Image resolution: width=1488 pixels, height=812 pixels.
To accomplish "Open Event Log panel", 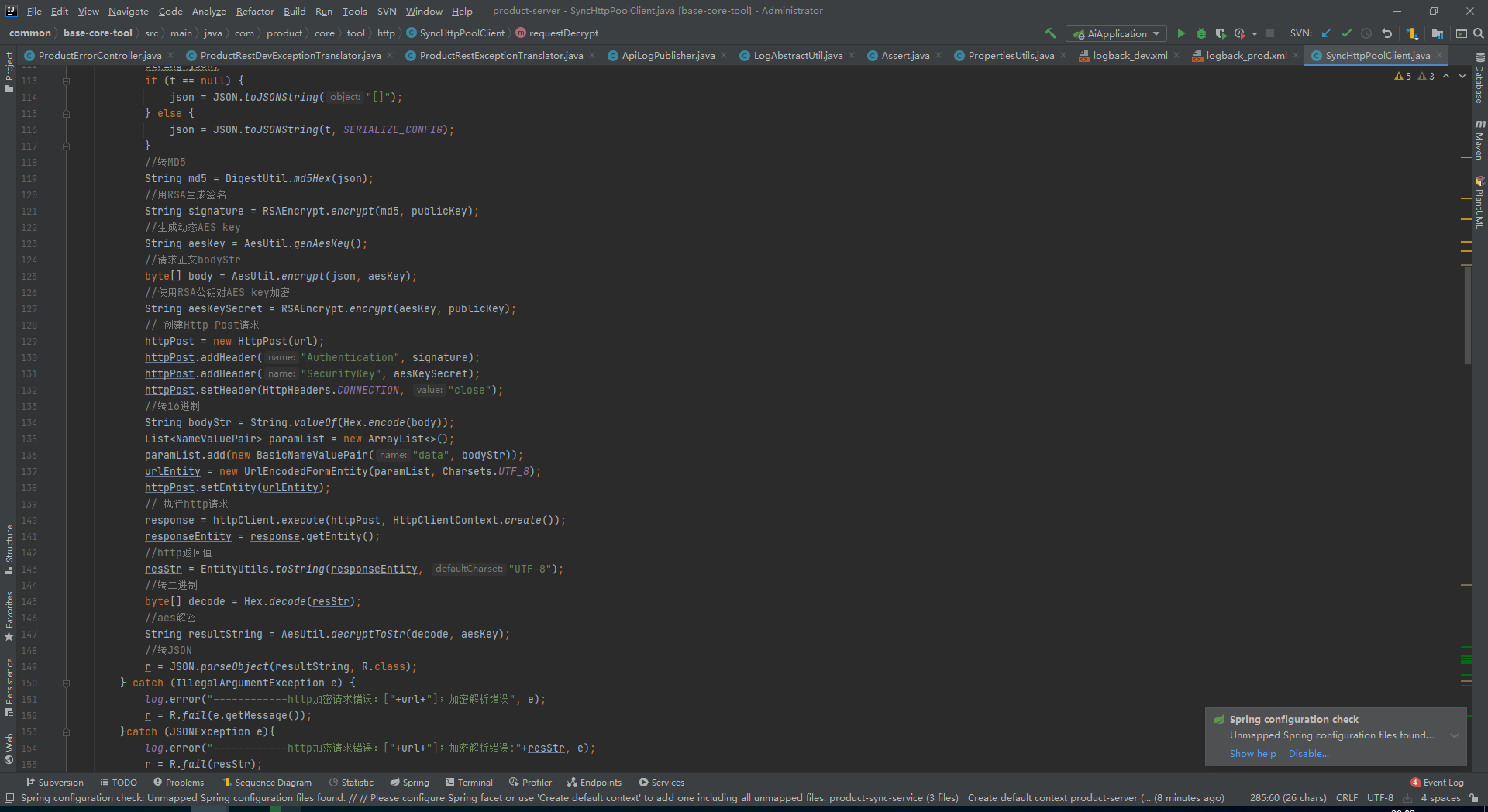I will [1438, 783].
